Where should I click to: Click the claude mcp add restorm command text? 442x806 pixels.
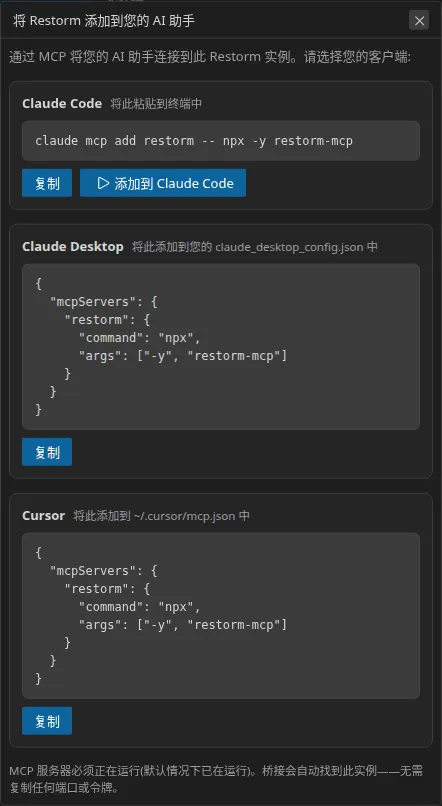pos(194,141)
